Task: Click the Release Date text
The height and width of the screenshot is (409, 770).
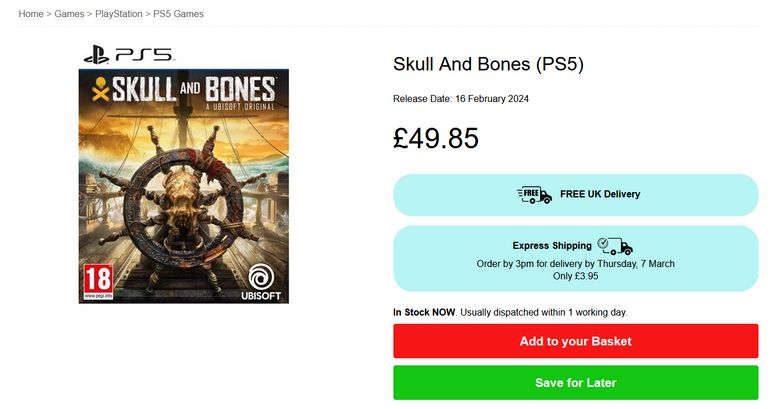Action: (461, 98)
